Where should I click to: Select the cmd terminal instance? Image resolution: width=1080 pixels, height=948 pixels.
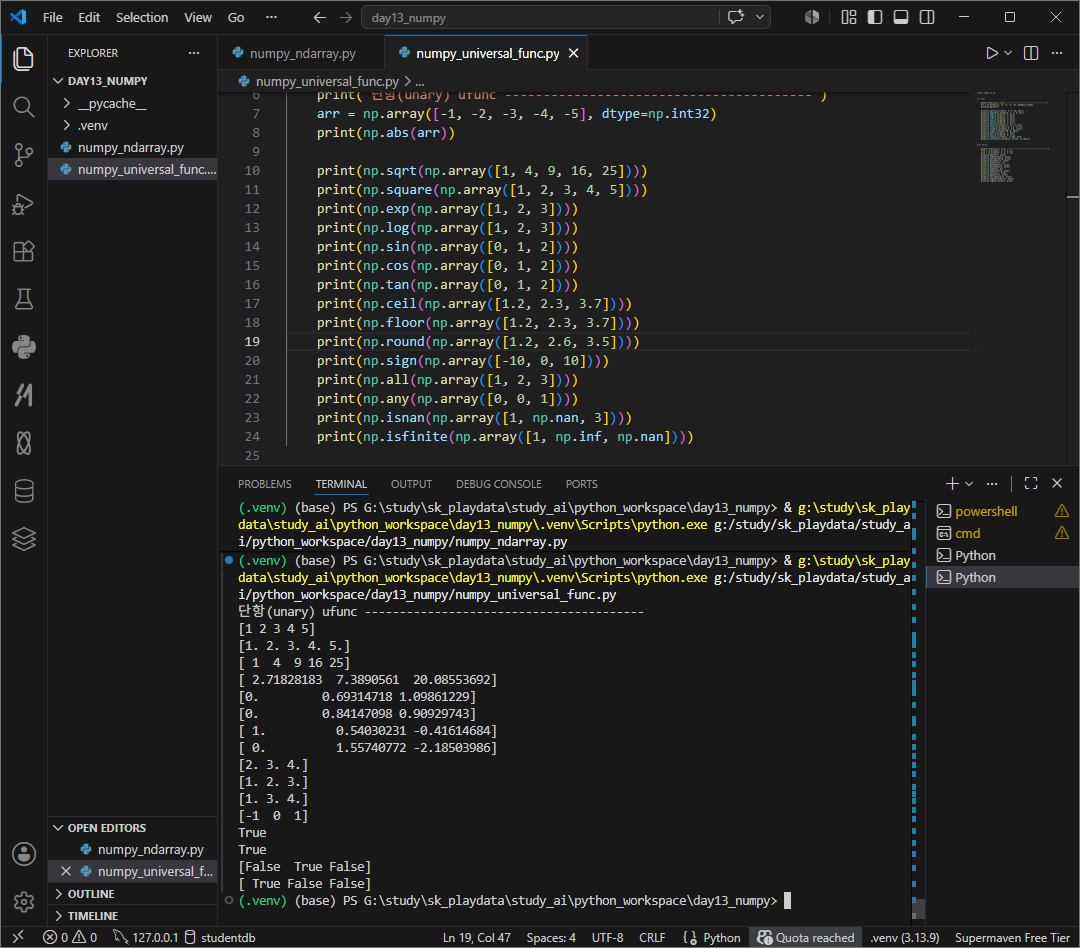tap(1003, 533)
